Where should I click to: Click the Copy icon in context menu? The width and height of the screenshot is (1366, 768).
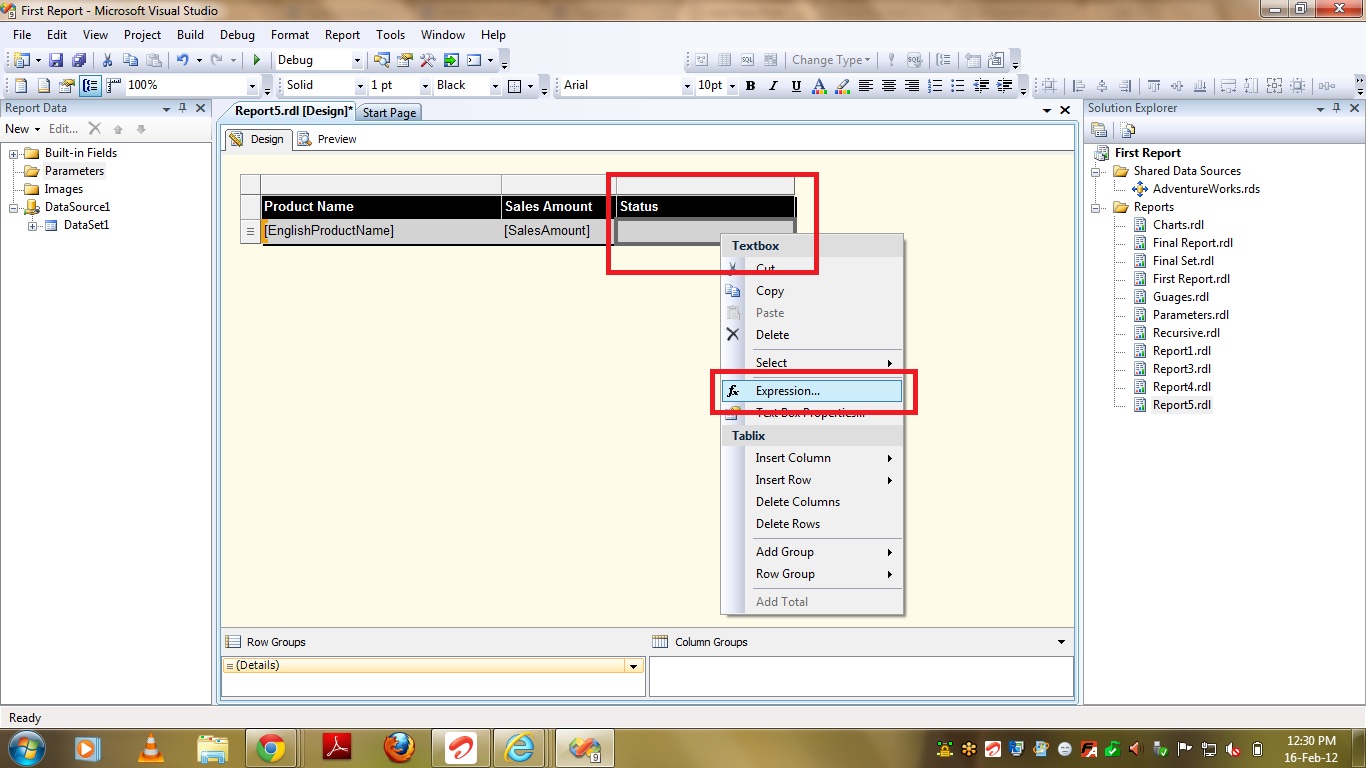point(733,291)
